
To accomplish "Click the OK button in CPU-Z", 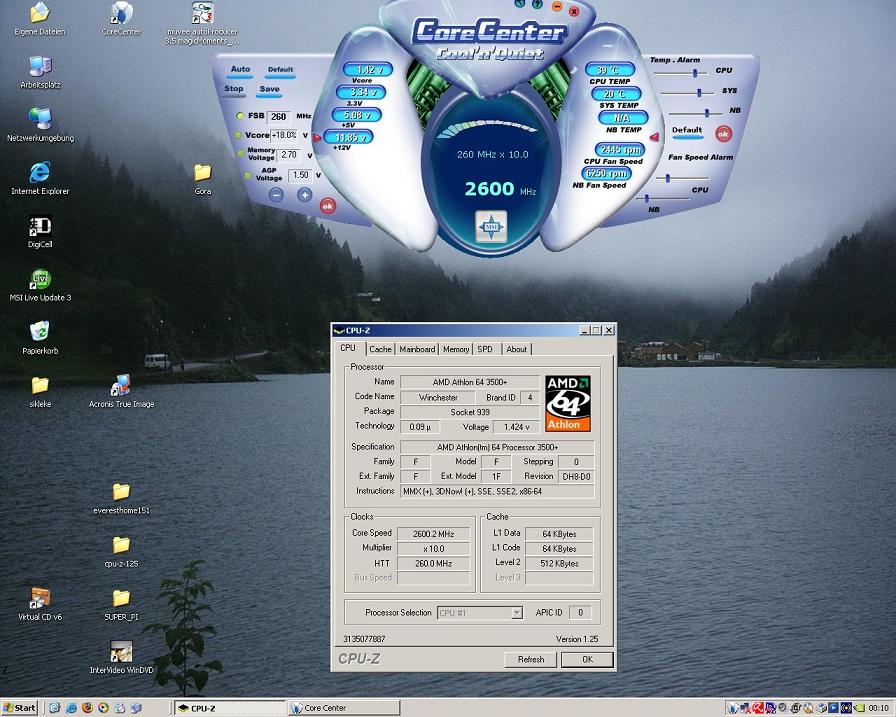I will click(x=587, y=659).
